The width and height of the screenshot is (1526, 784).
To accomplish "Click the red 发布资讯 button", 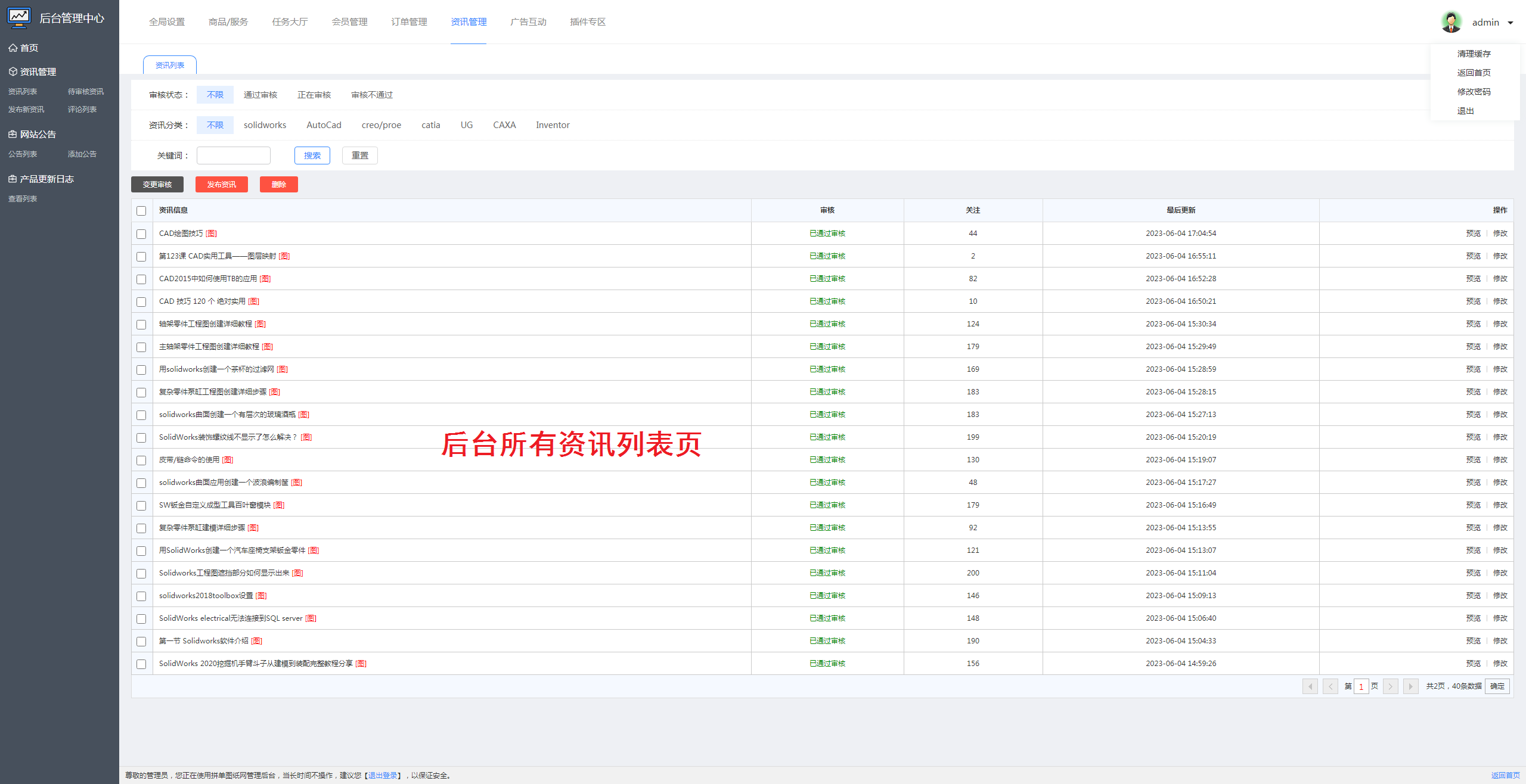I will point(221,184).
